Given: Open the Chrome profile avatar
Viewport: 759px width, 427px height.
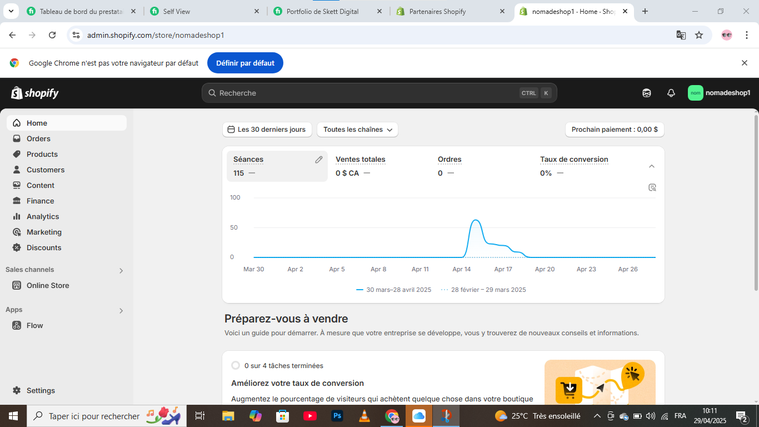Looking at the screenshot, I should click(x=727, y=35).
